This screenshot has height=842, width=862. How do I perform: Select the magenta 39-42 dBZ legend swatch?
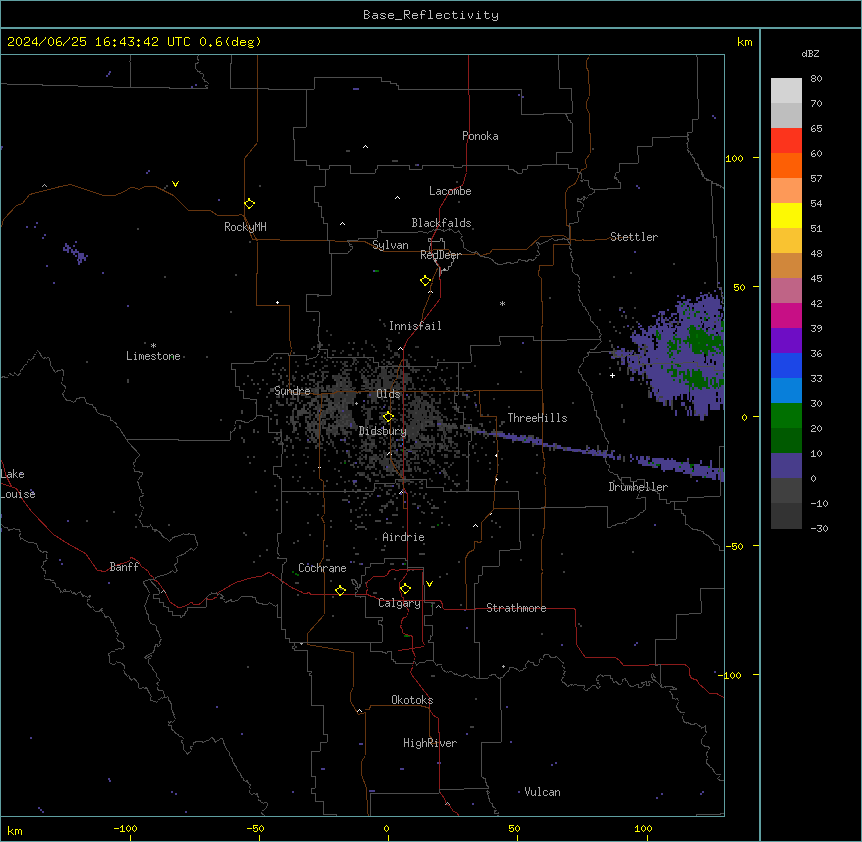pyautogui.click(x=786, y=315)
